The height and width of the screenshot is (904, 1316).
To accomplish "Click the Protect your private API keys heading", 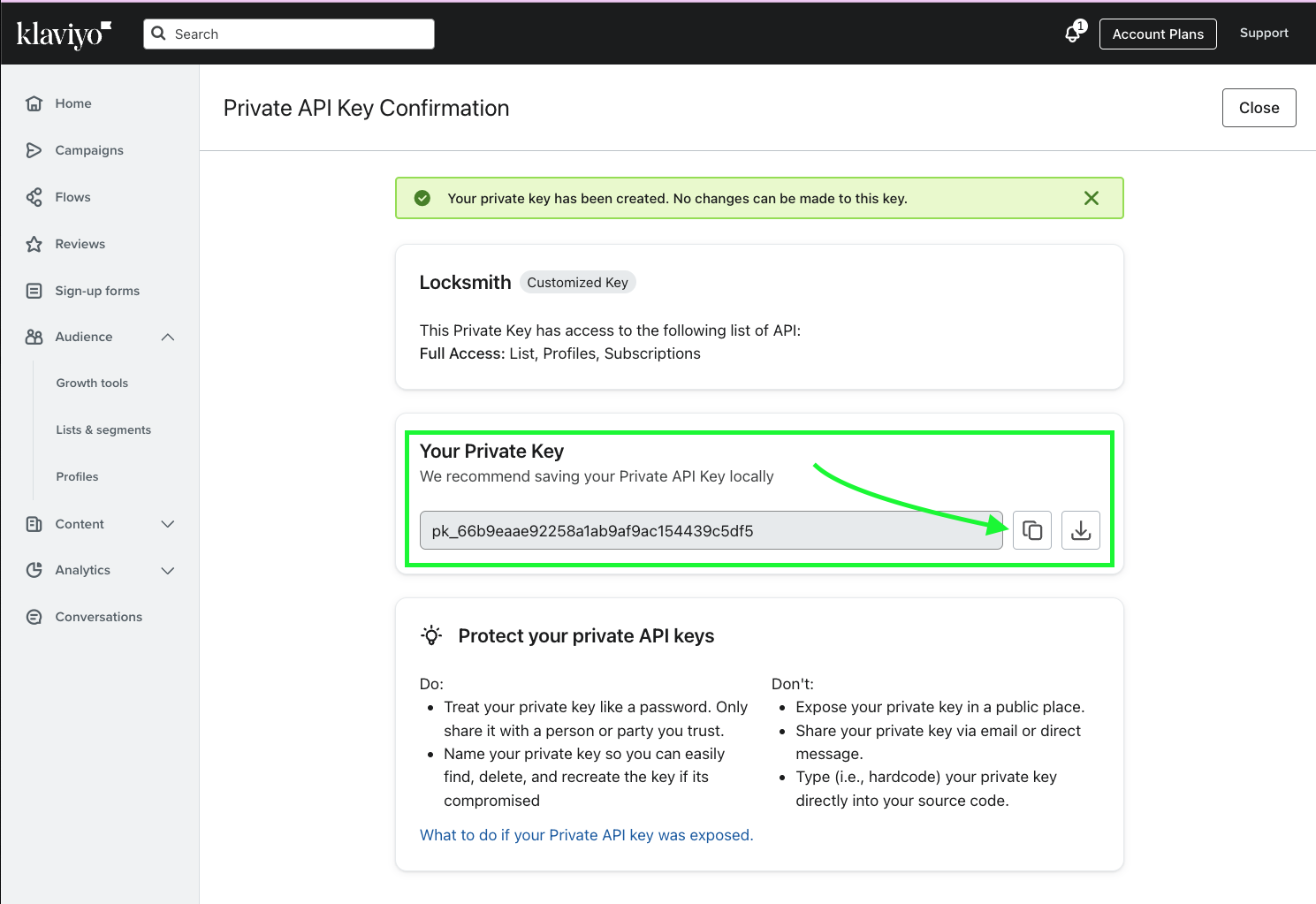I will point(586,635).
